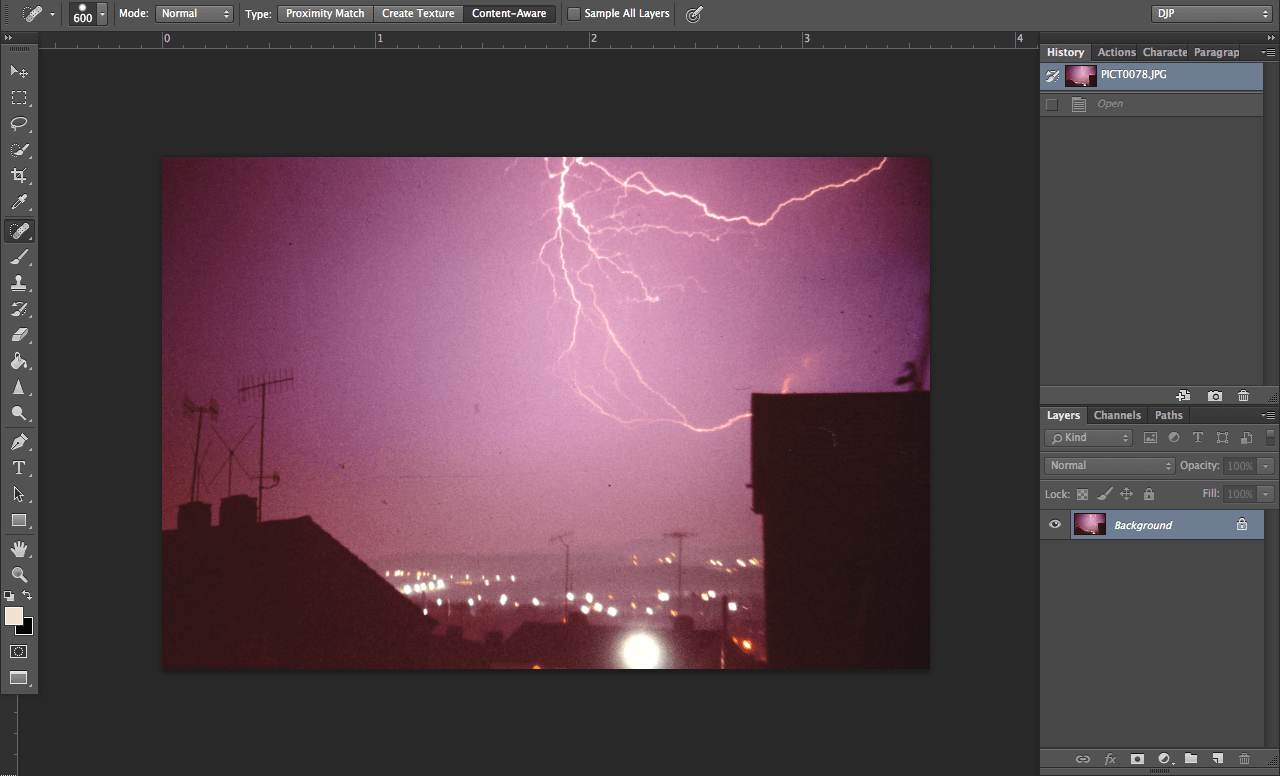
Task: Switch to the Channels tab
Action: 1117,414
